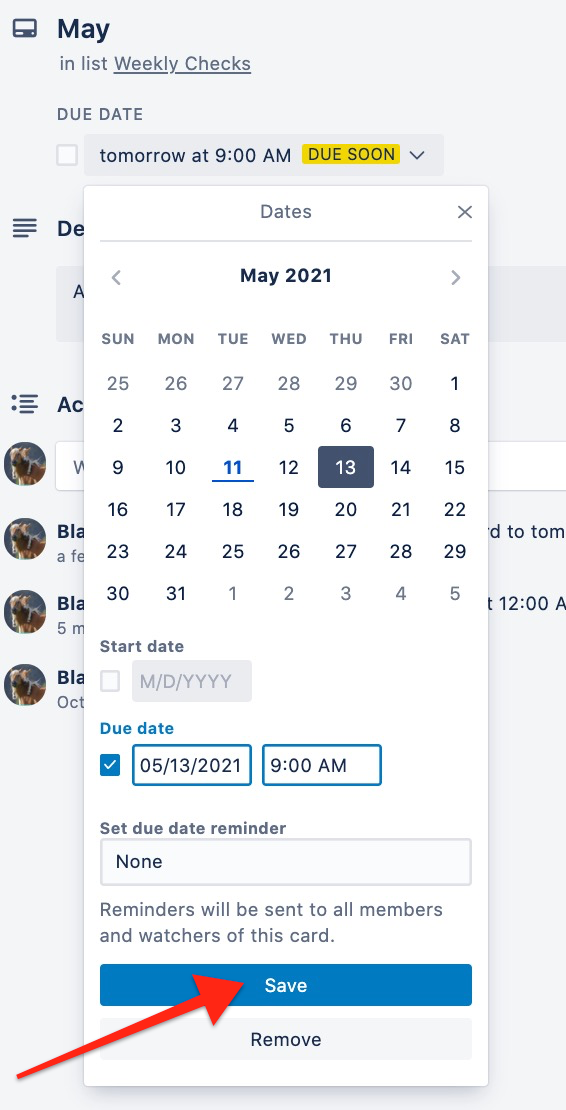Select May 11 in the calendar
The image size is (566, 1110).
coord(233,467)
